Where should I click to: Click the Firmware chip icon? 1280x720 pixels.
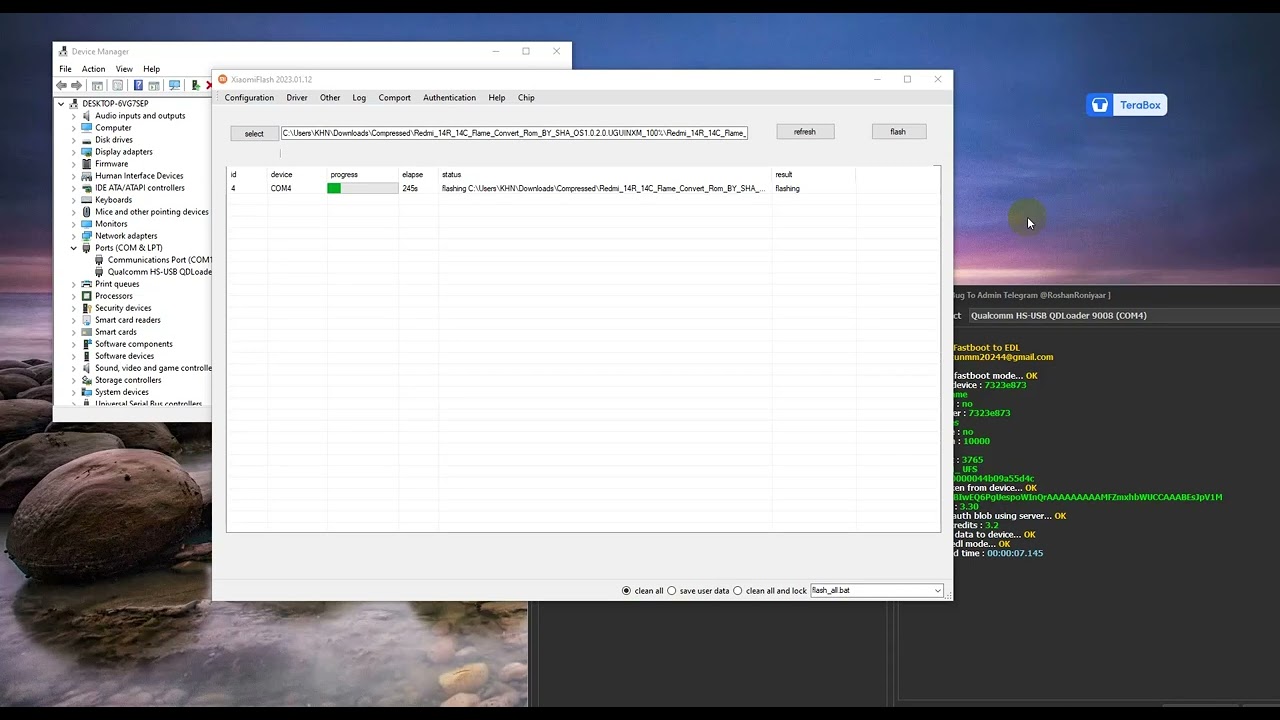coord(87,164)
